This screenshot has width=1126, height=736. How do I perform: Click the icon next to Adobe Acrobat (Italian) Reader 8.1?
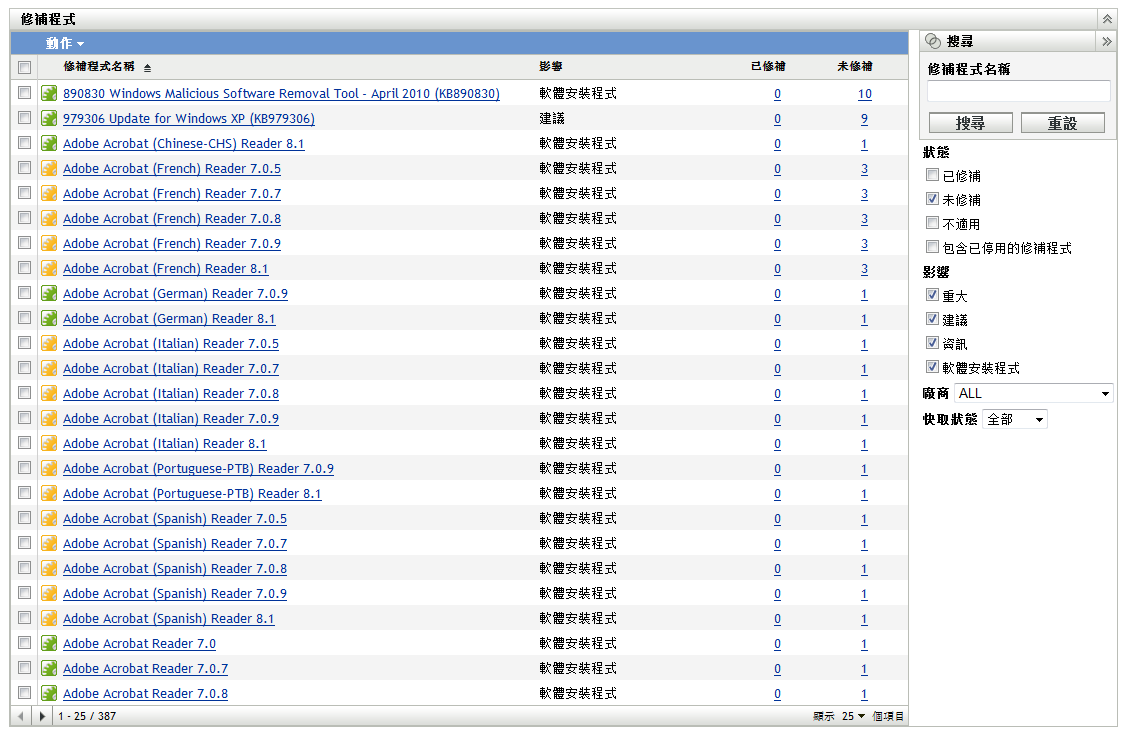[49, 444]
